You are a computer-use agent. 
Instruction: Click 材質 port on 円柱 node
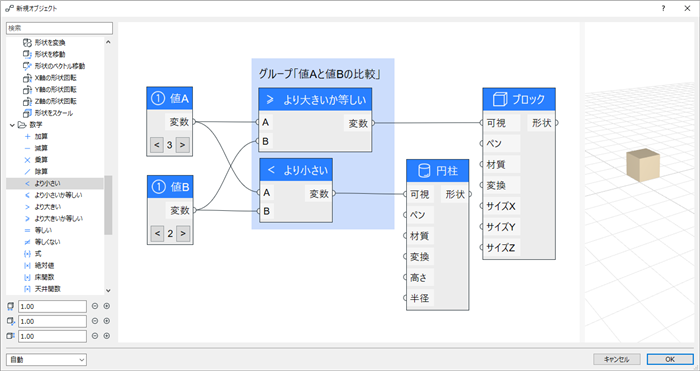405,236
